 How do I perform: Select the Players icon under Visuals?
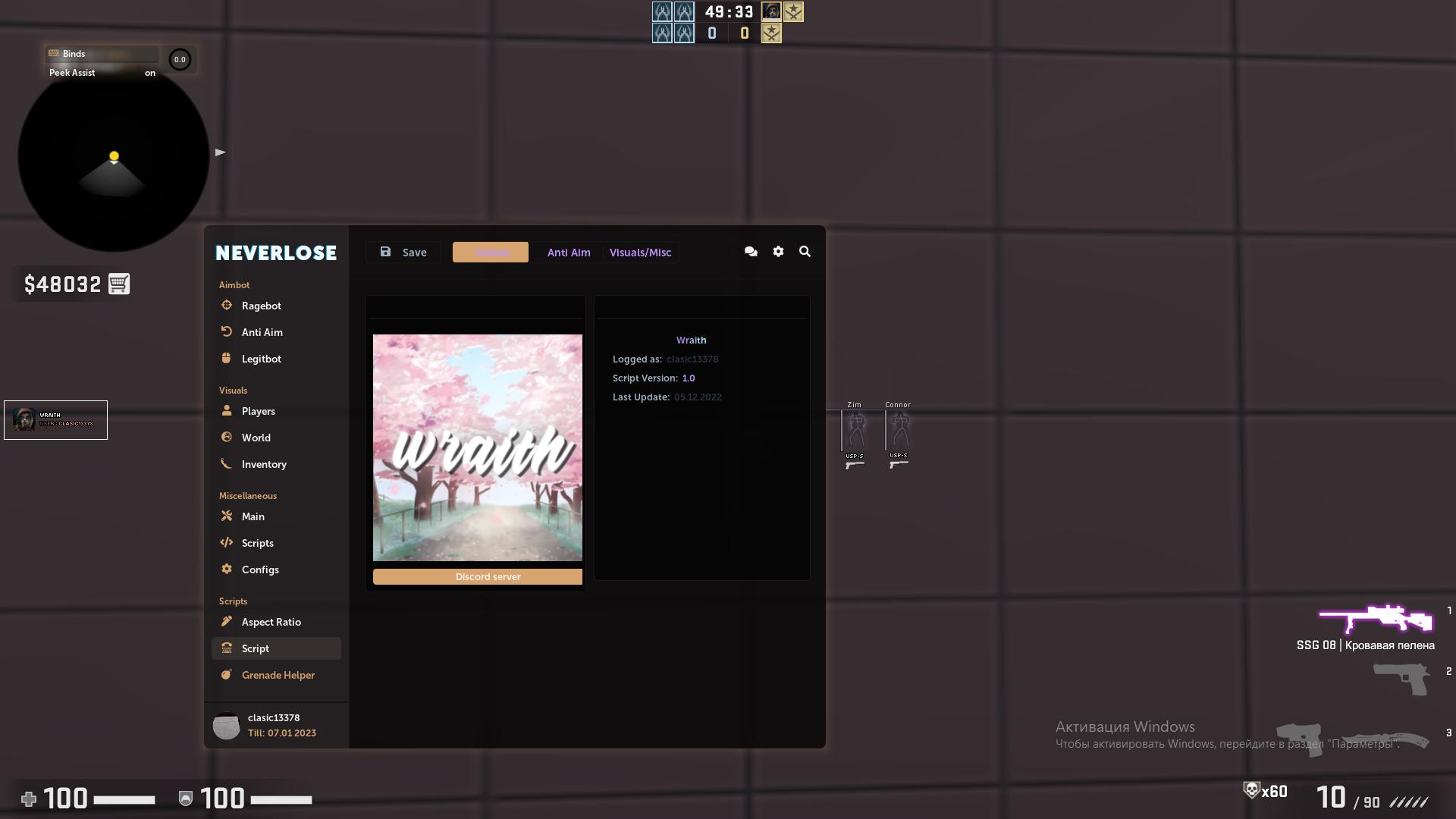[x=227, y=410]
